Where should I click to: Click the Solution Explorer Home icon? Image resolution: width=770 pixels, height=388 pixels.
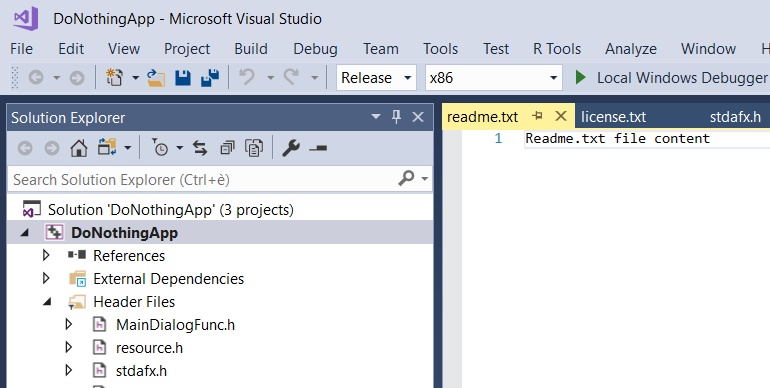(79, 148)
